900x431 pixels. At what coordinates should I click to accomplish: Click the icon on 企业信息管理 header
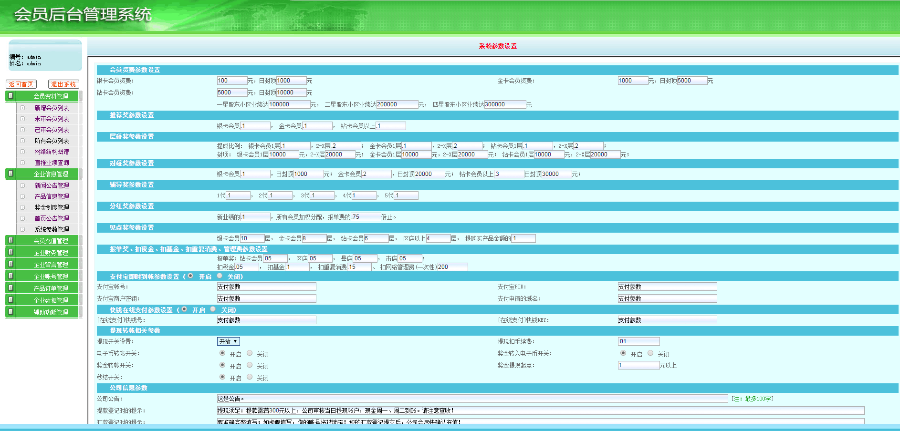[10, 173]
